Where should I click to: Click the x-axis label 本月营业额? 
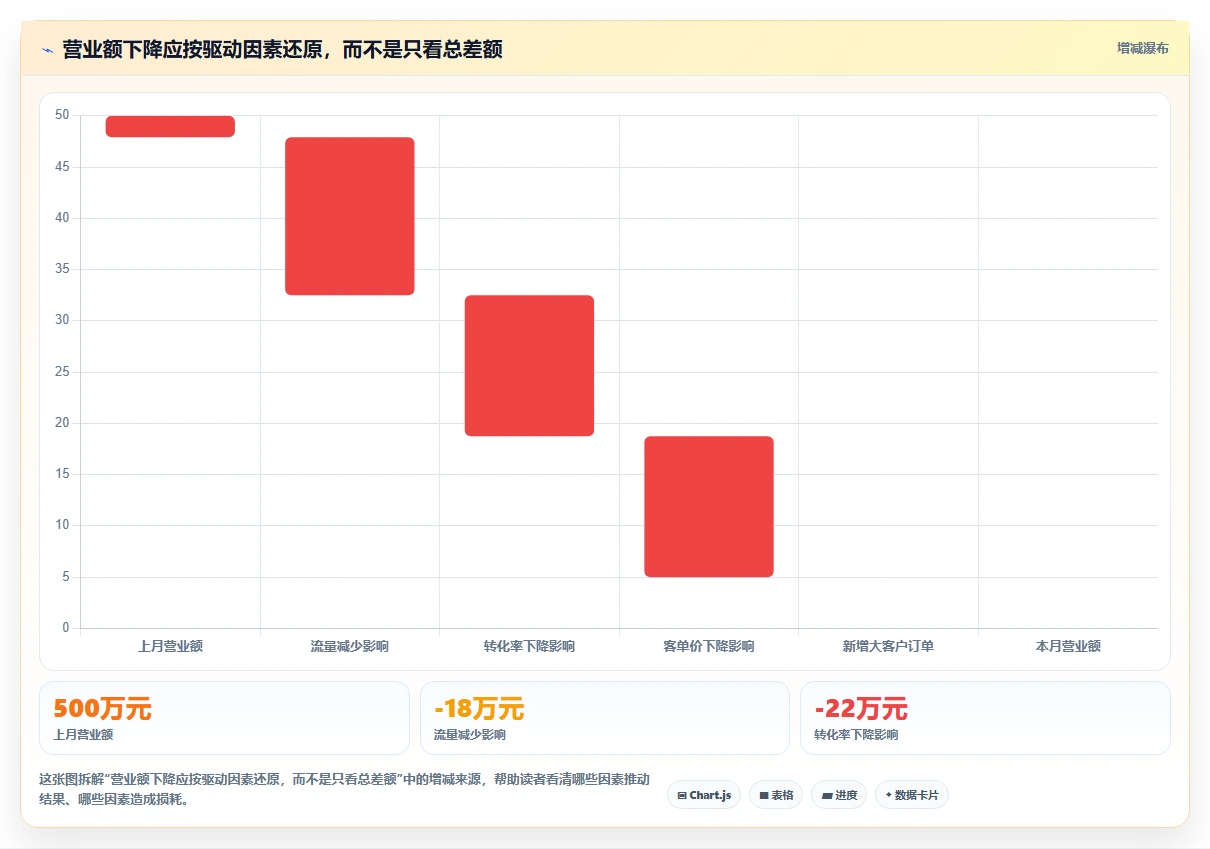pyautogui.click(x=1068, y=646)
